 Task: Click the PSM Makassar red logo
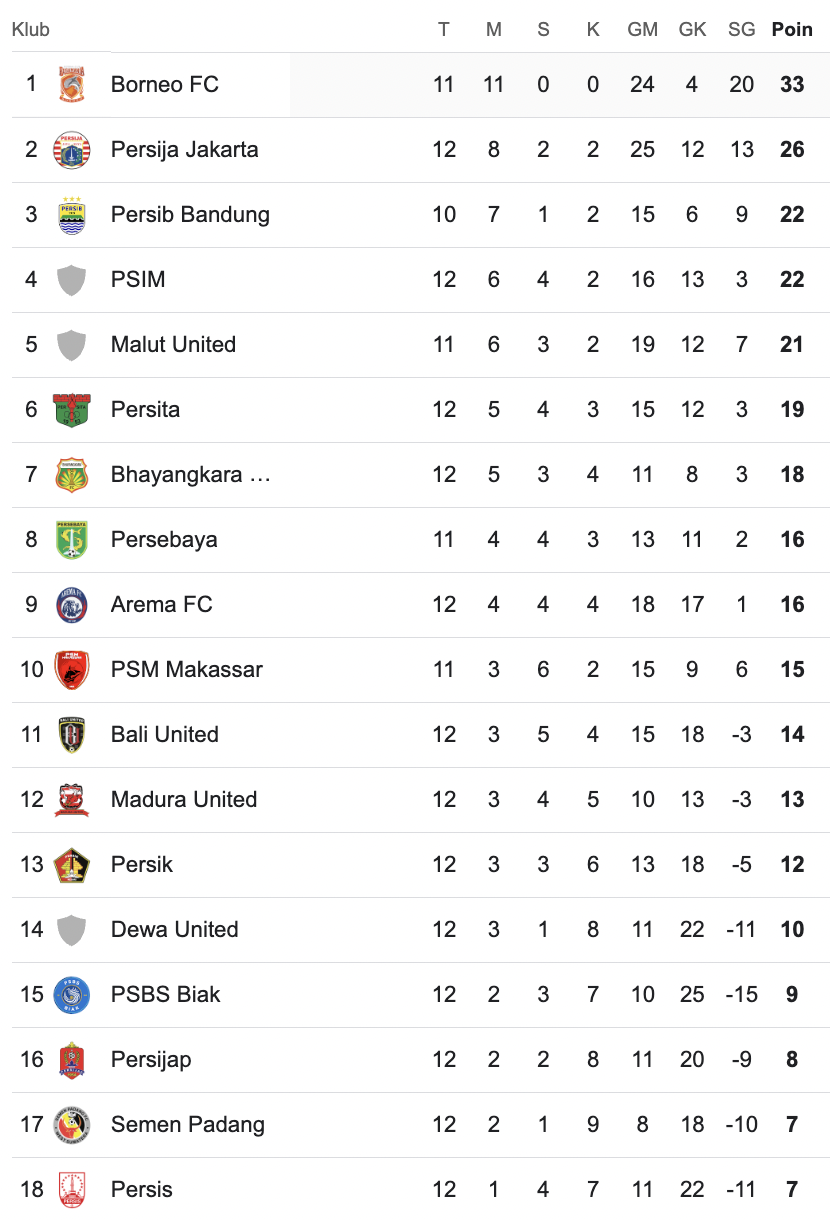[71, 670]
